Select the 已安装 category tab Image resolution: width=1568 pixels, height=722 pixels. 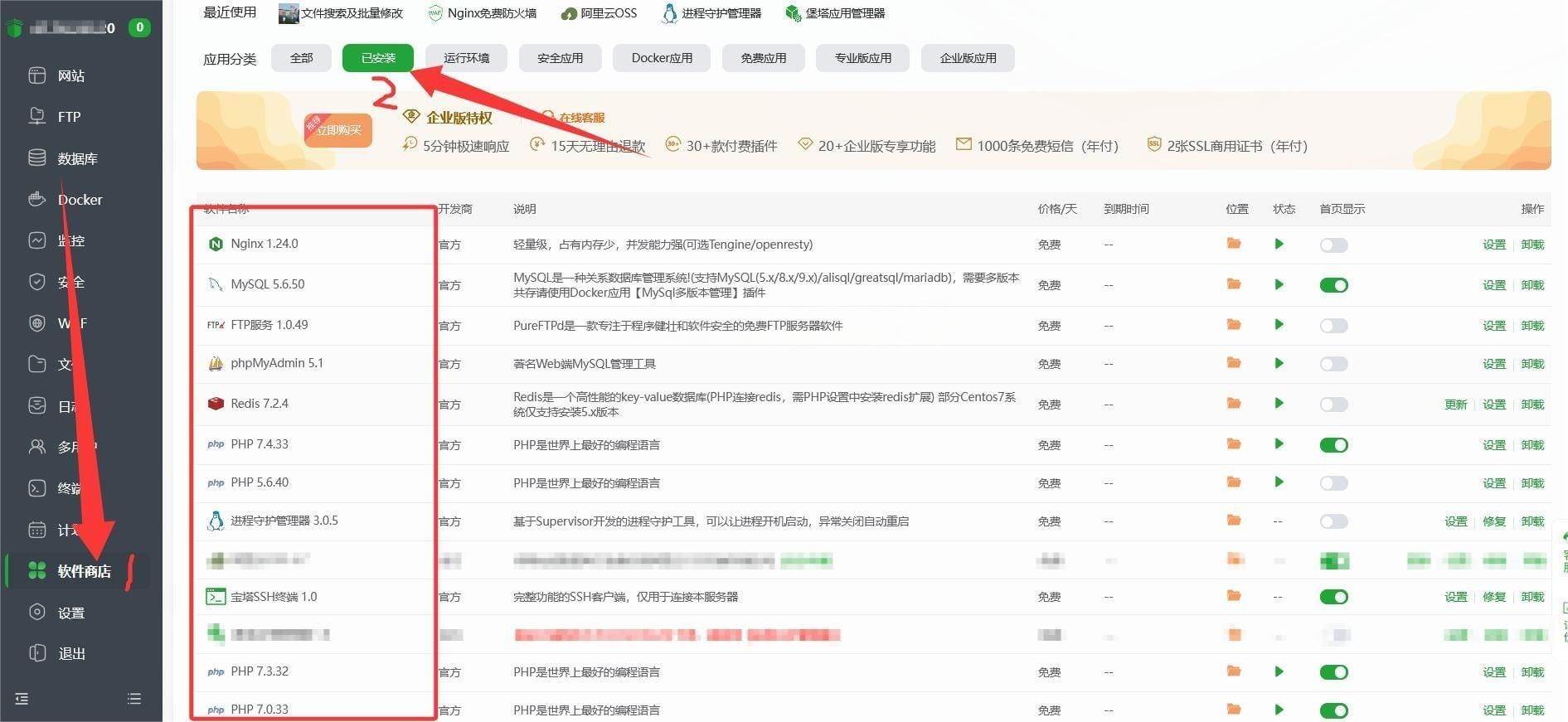[378, 58]
